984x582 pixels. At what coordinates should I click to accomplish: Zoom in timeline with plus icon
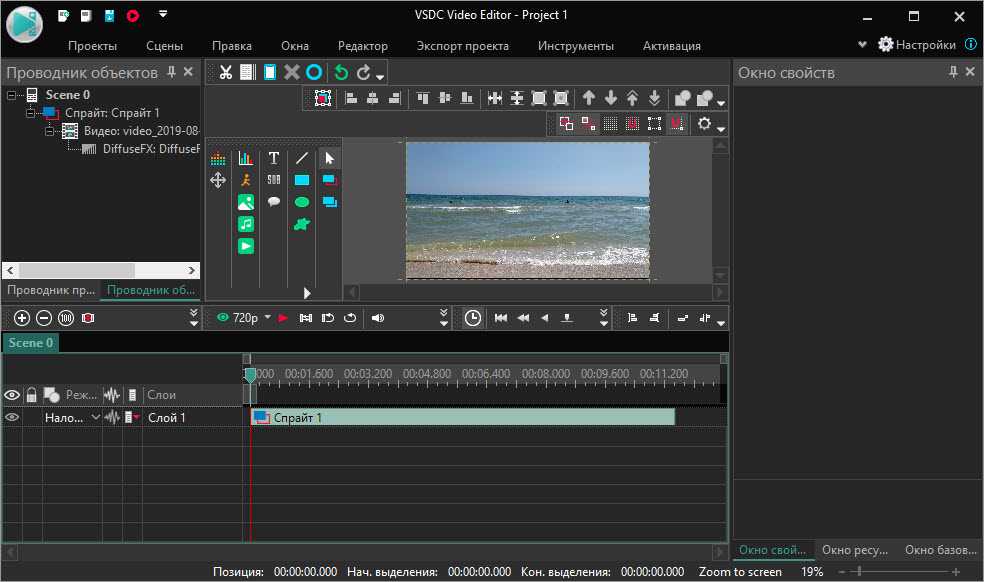point(22,318)
